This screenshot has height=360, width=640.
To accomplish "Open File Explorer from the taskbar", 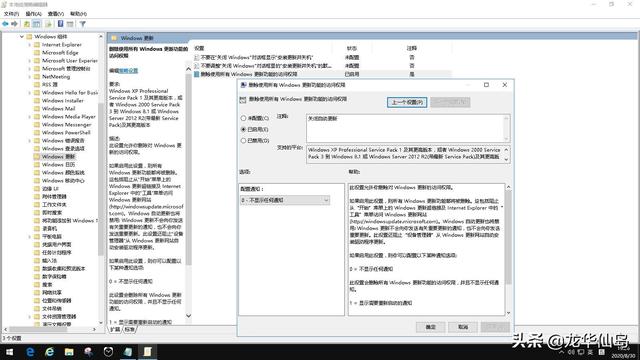I will tap(69, 351).
